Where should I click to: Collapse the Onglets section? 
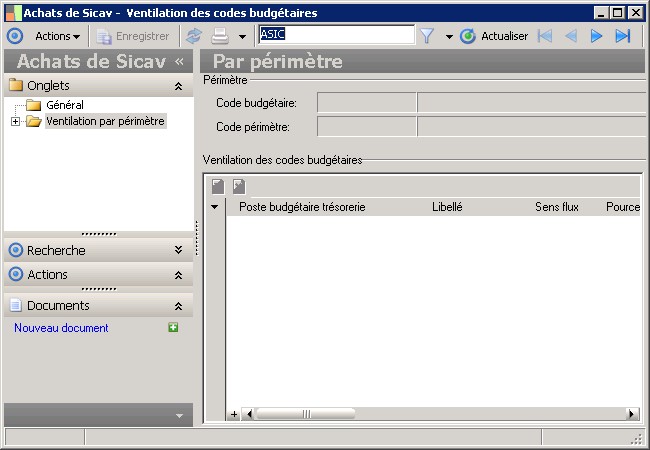coord(178,86)
